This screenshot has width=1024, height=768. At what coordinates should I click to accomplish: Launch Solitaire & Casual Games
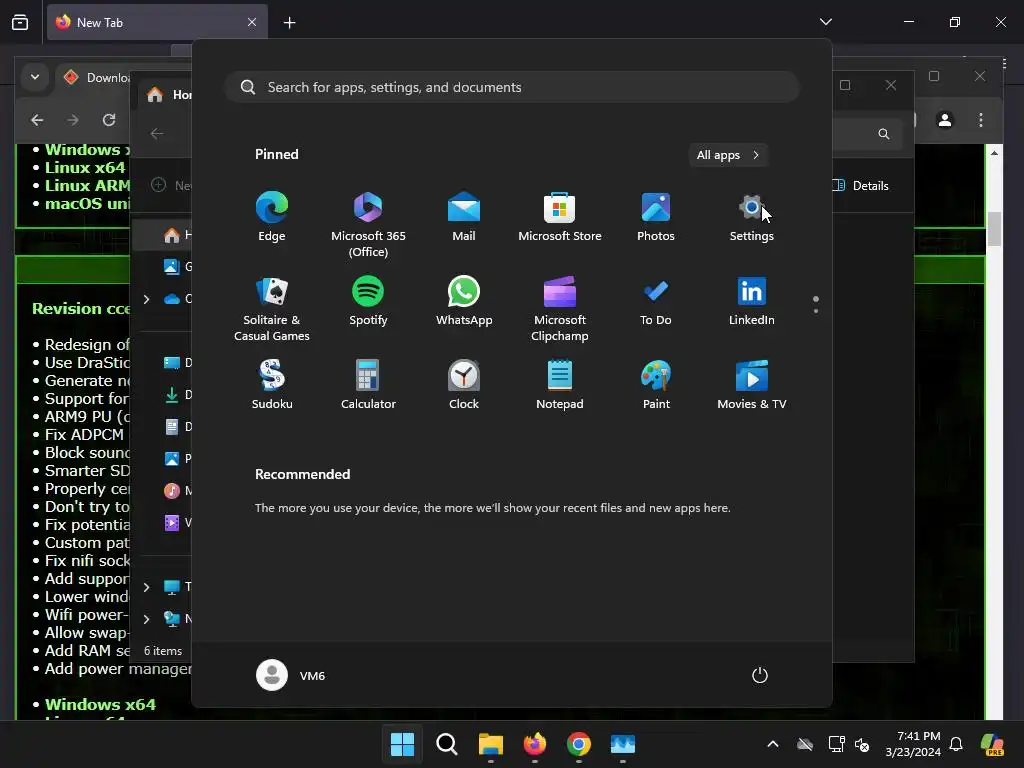pyautogui.click(x=272, y=309)
